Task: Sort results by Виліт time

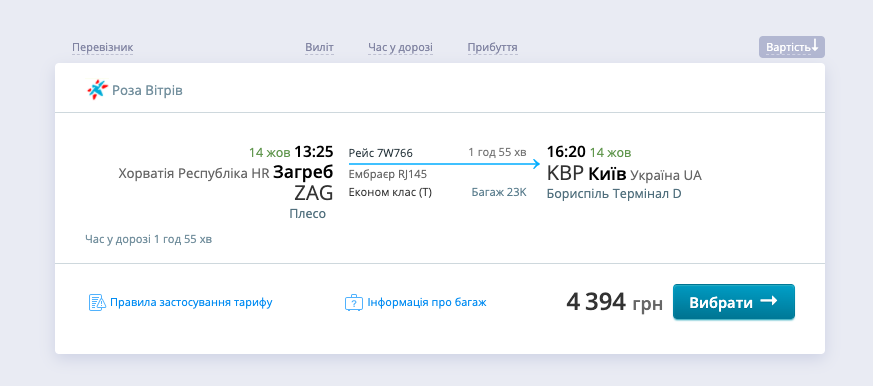Action: tap(319, 47)
